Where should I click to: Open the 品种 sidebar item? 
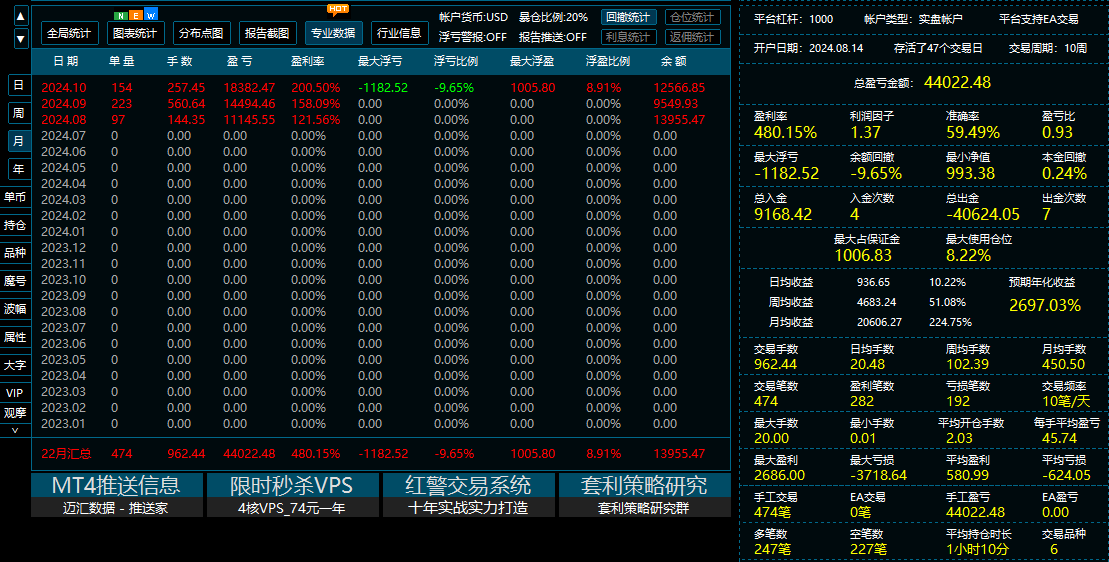[x=15, y=253]
